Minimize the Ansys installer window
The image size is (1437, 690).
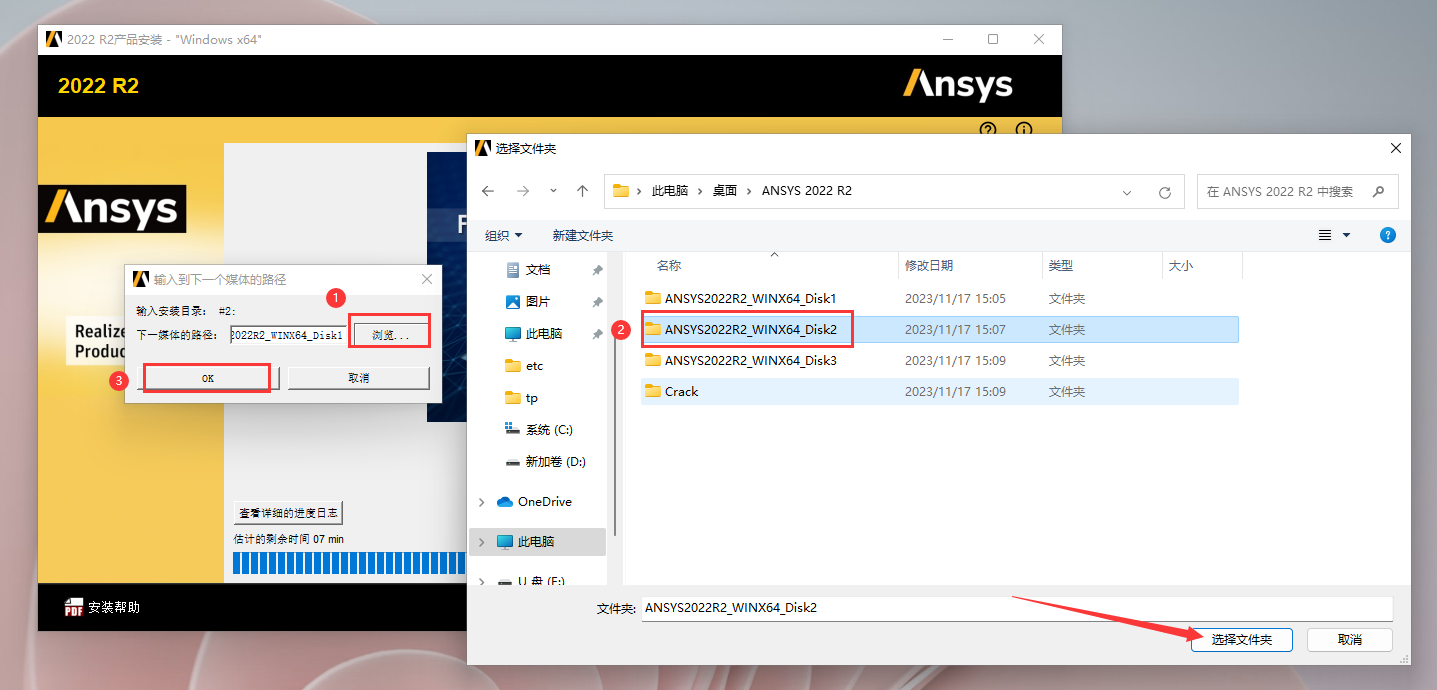tap(948, 39)
